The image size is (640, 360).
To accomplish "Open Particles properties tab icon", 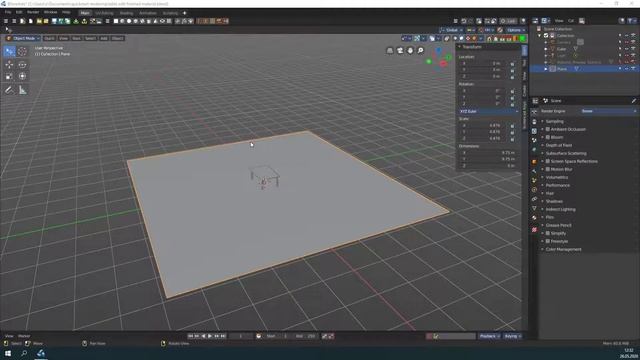I will 534,180.
